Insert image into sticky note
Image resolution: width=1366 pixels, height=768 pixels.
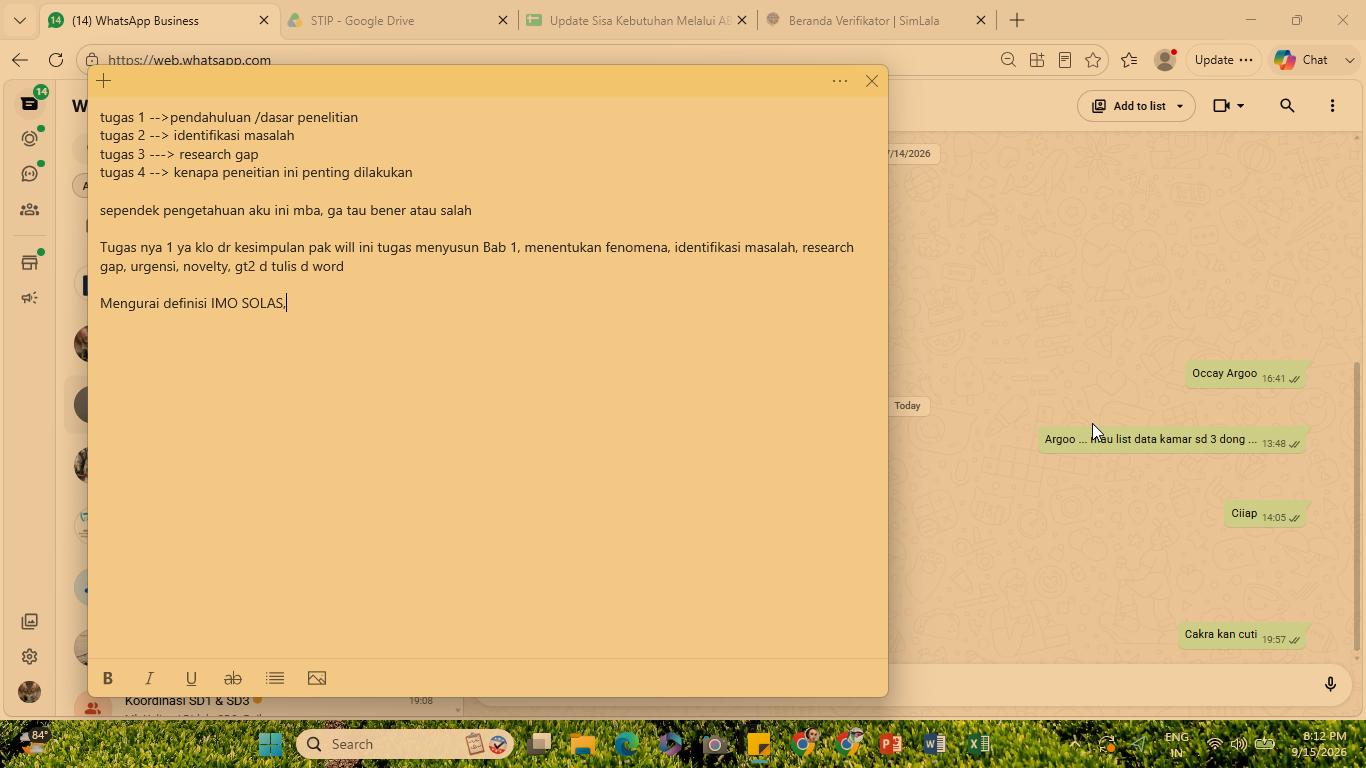(x=317, y=678)
